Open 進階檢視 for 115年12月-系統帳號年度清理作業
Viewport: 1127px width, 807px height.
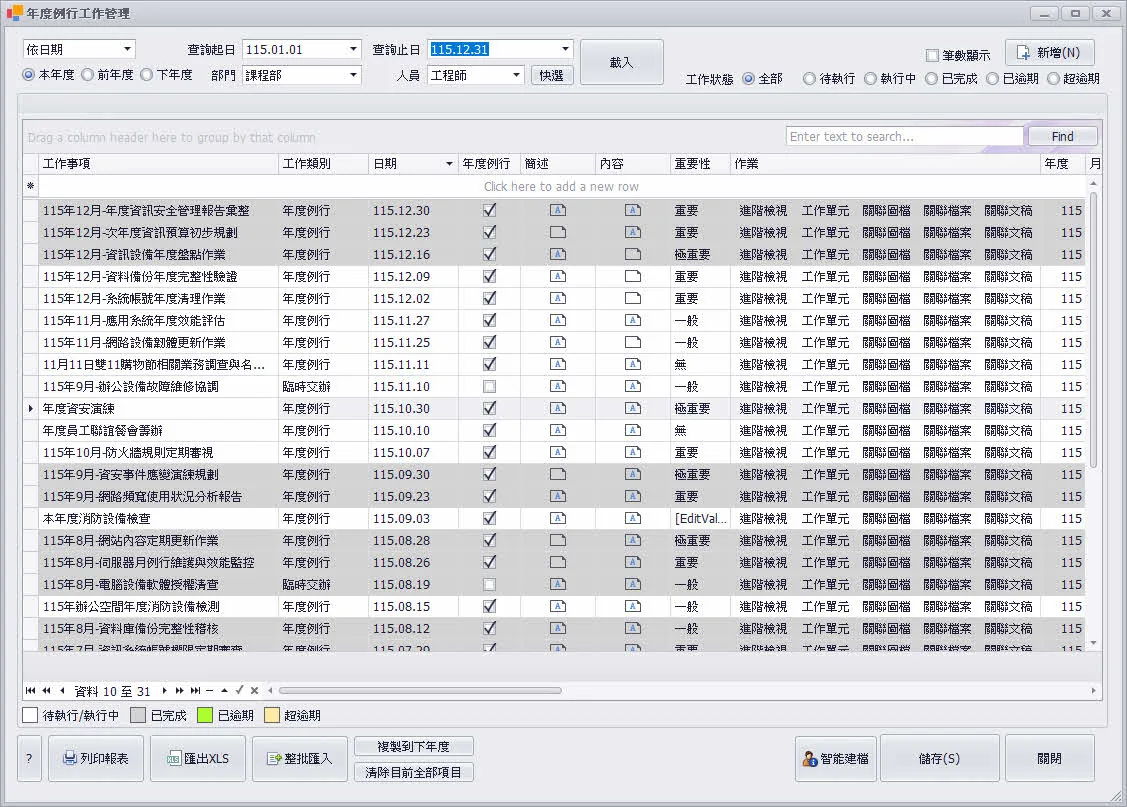coord(763,298)
